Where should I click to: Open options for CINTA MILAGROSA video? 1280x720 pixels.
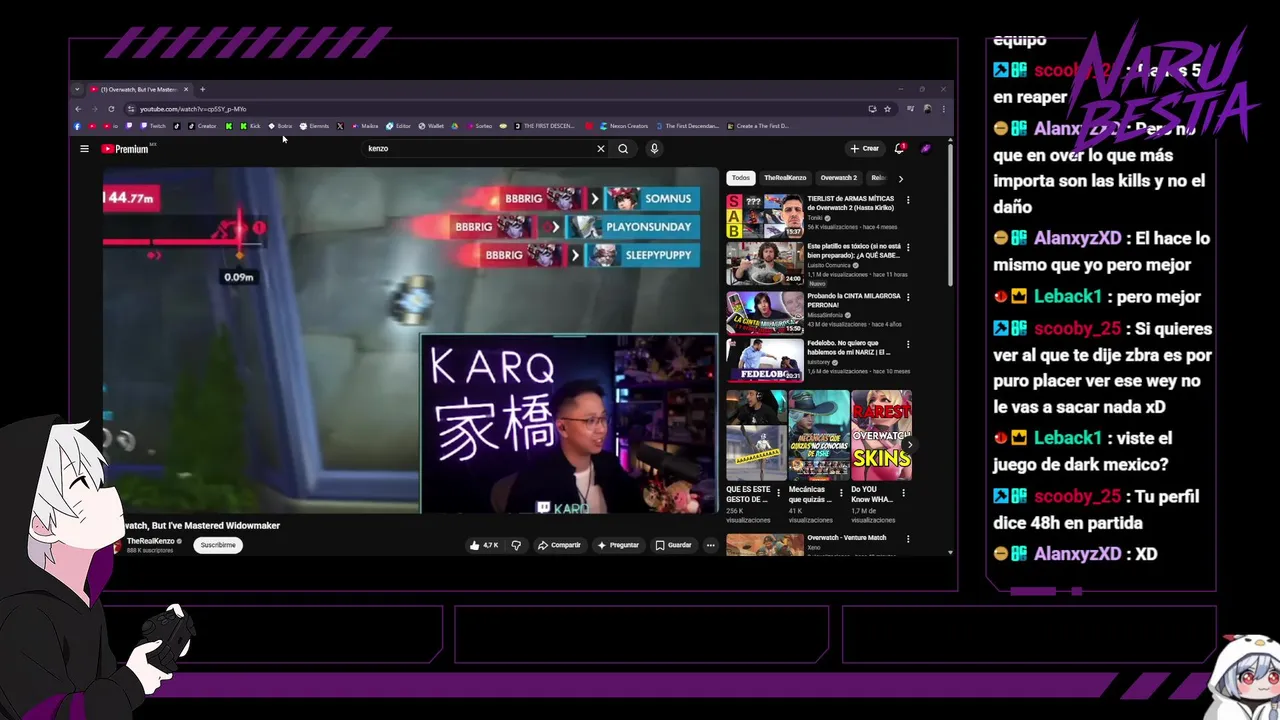tap(908, 297)
